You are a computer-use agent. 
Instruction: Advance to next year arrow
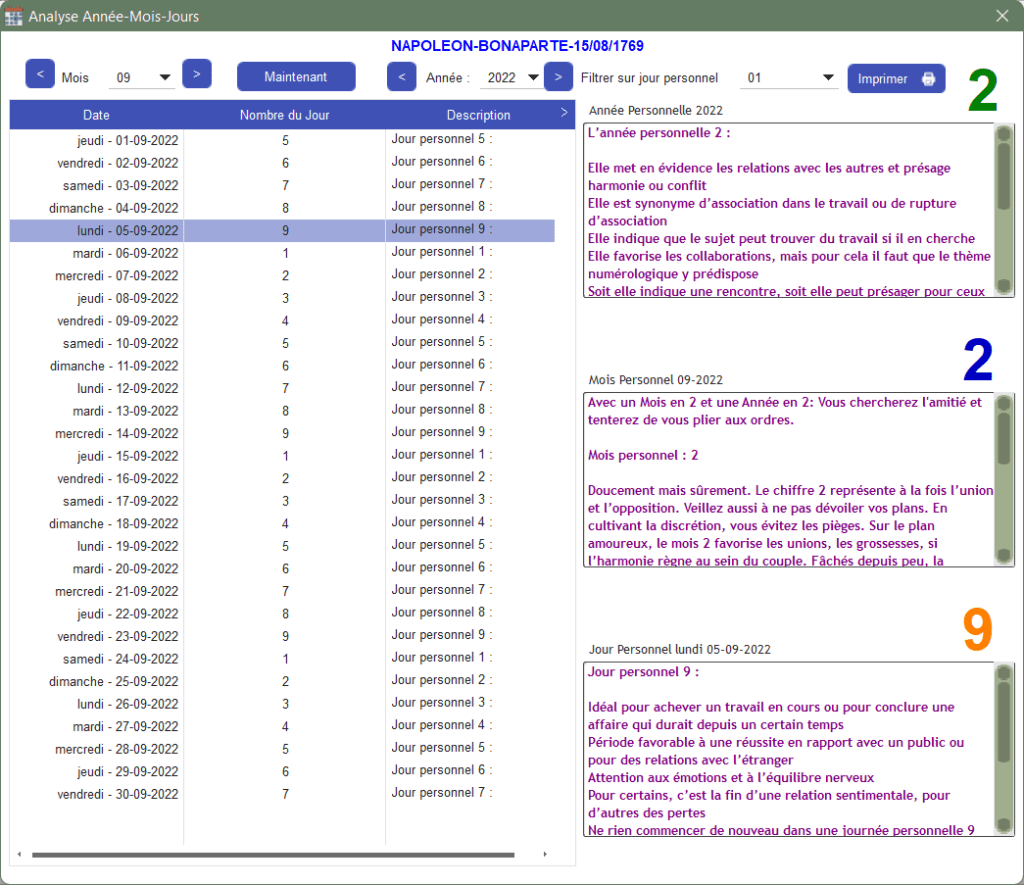click(x=558, y=77)
